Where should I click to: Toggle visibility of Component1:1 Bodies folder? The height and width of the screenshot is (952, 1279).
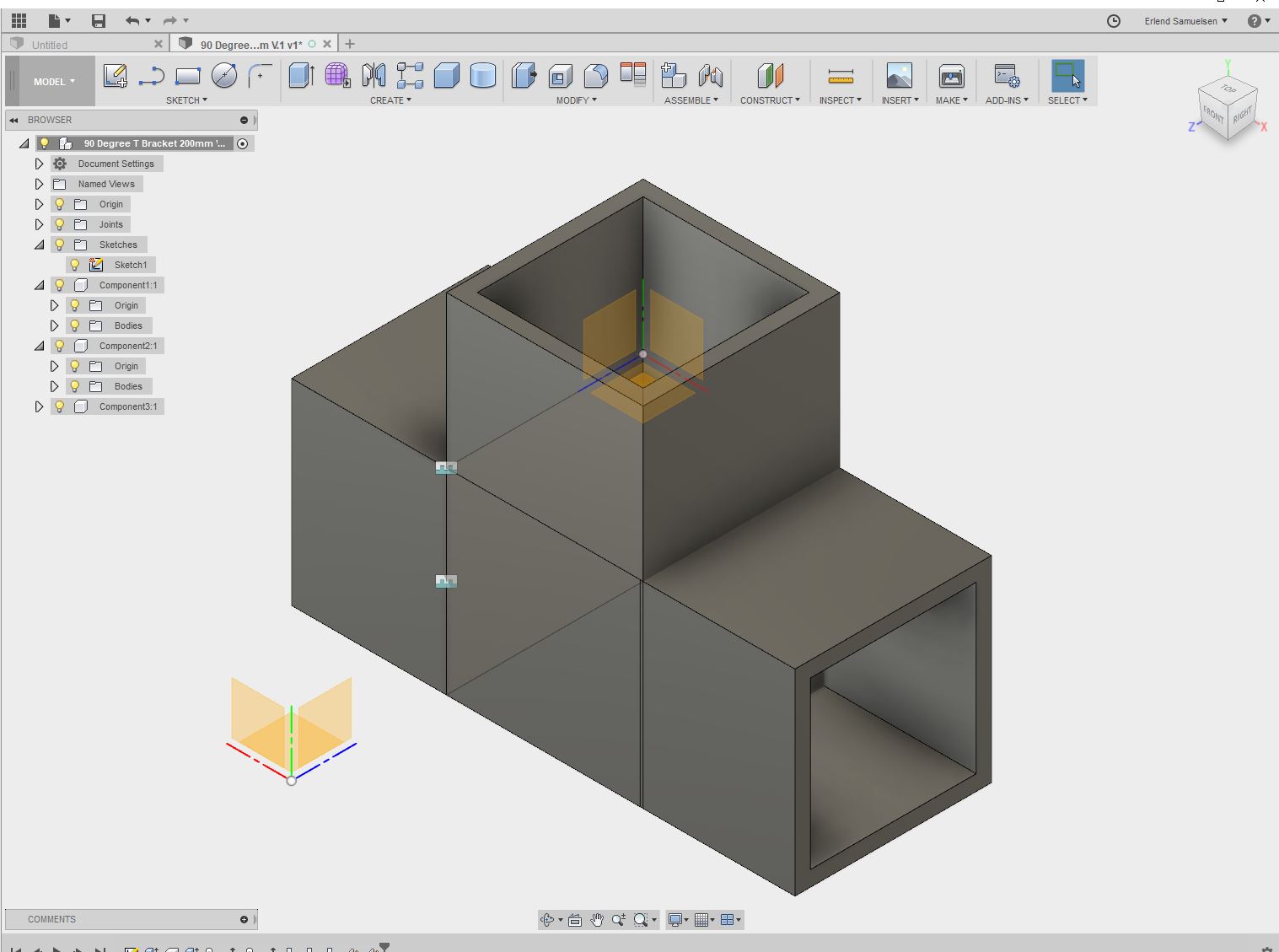pos(75,325)
